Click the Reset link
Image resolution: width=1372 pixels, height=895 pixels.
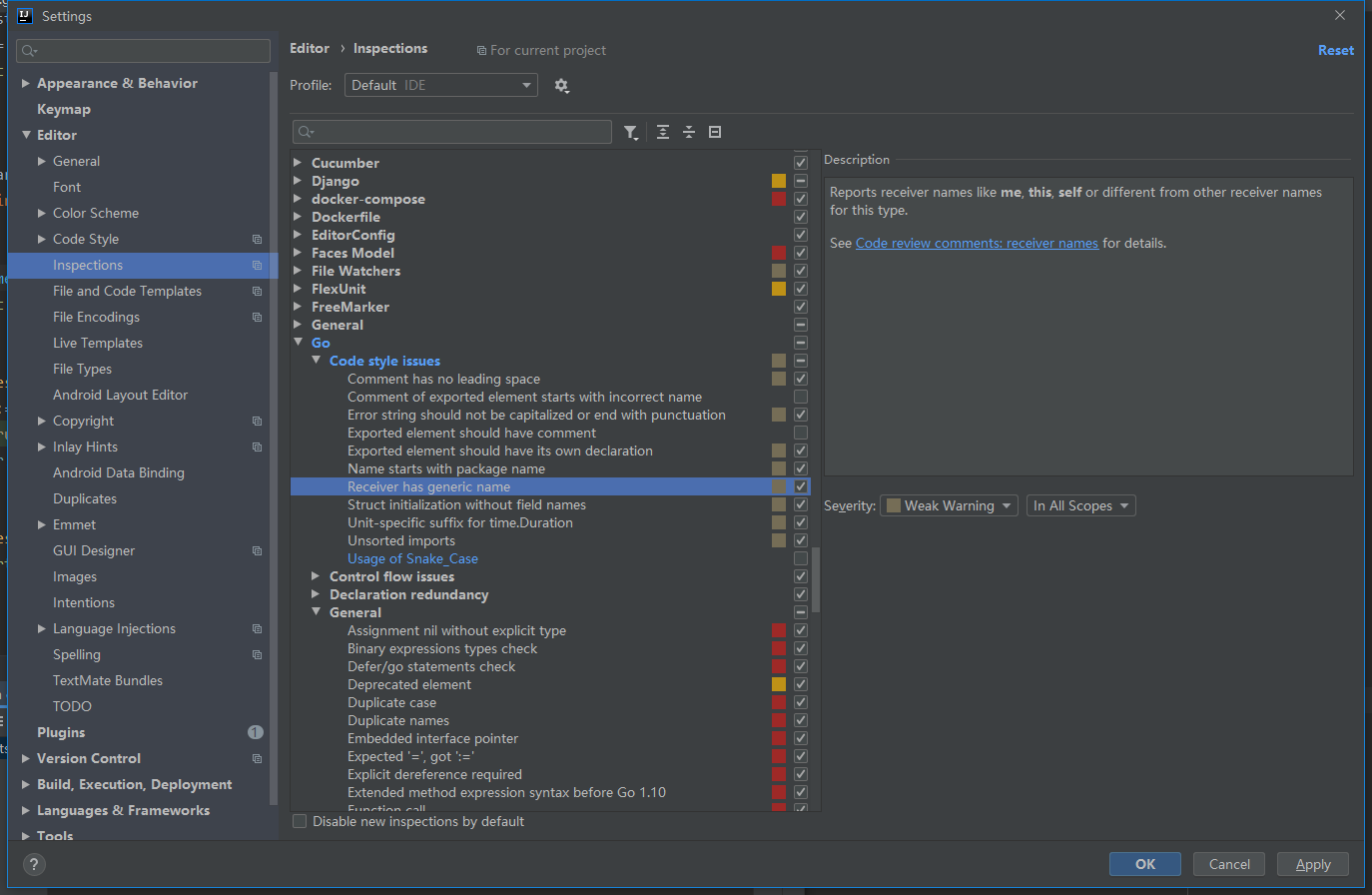pyautogui.click(x=1336, y=50)
